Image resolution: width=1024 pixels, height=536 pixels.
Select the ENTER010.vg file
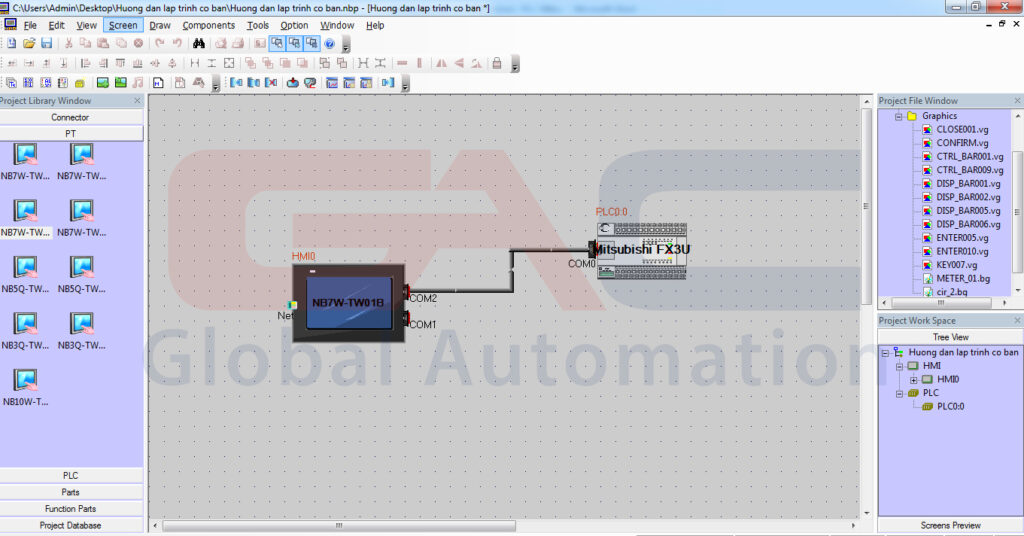(x=962, y=251)
